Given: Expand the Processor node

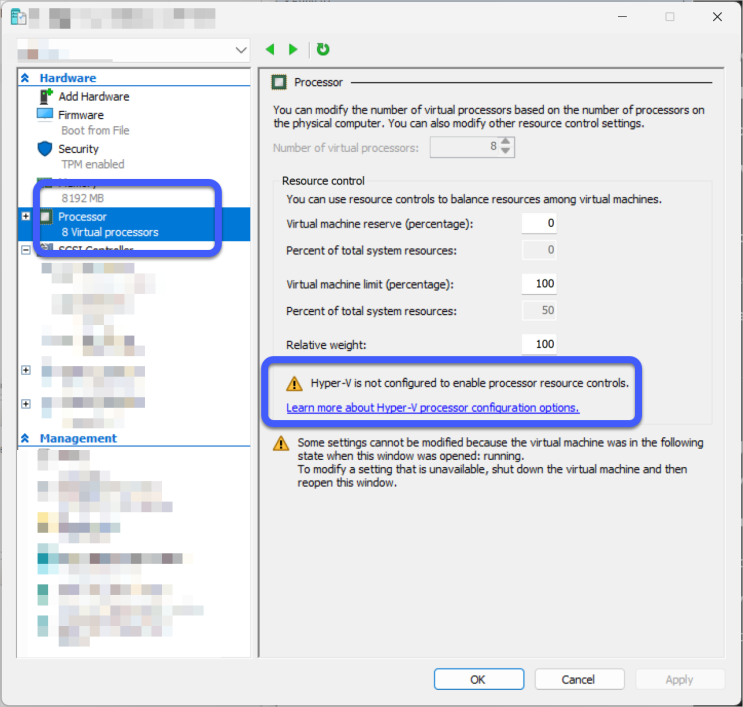Looking at the screenshot, I should pyautogui.click(x=26, y=216).
